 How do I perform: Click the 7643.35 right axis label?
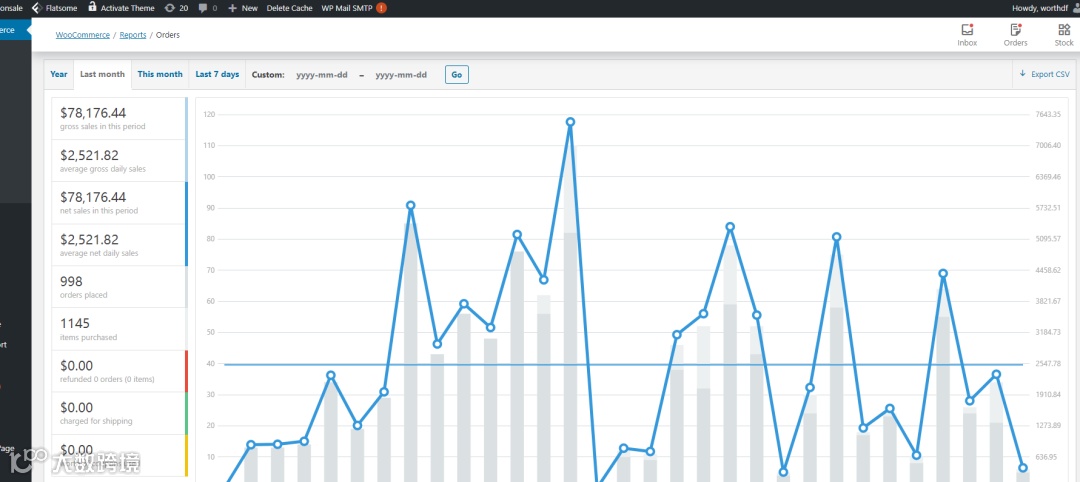1048,114
